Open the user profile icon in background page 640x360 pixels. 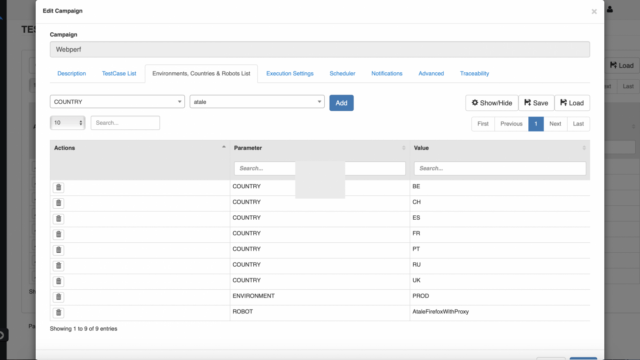pyautogui.click(x=610, y=9)
